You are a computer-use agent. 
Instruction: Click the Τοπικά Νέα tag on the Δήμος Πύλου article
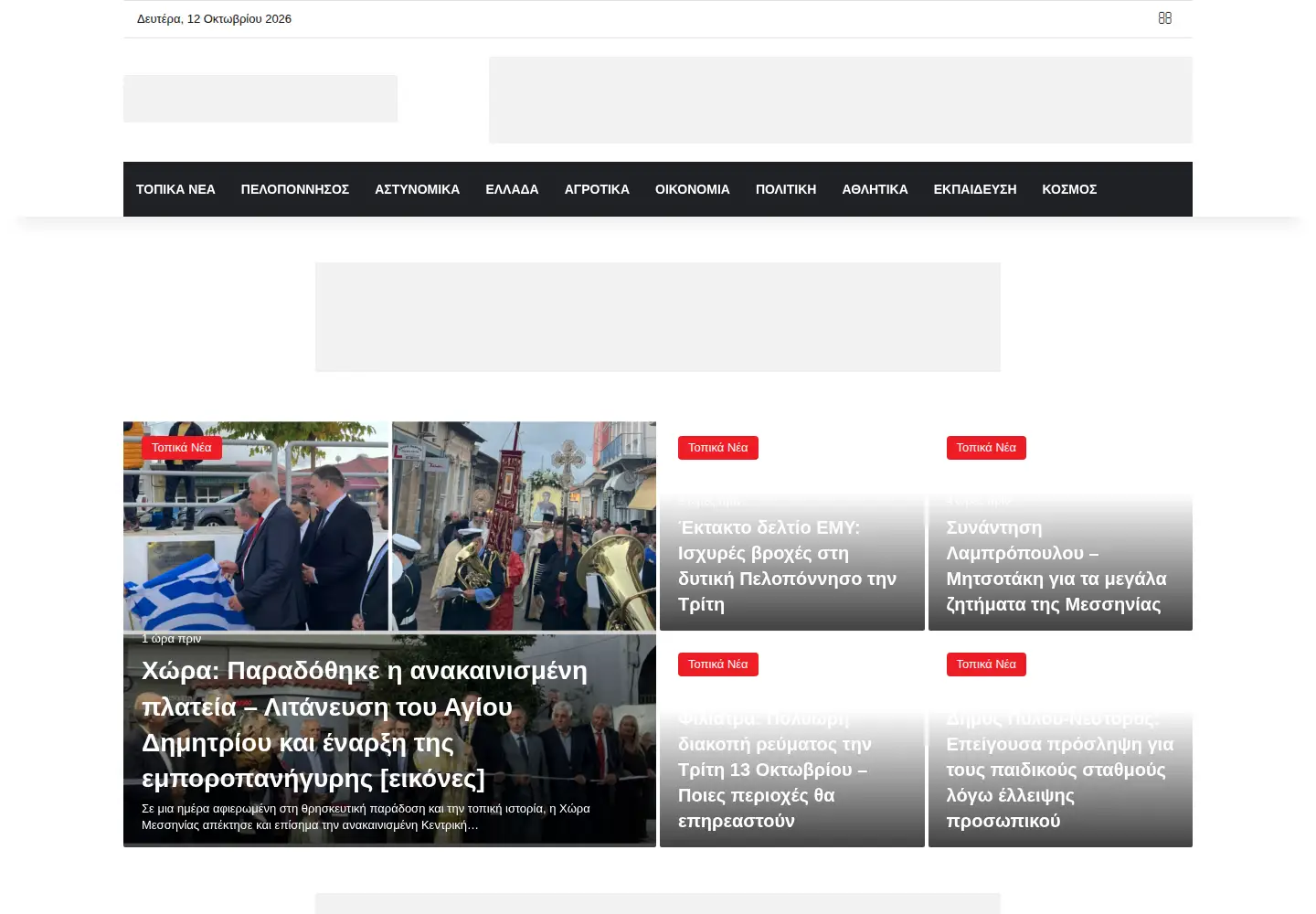tap(986, 664)
